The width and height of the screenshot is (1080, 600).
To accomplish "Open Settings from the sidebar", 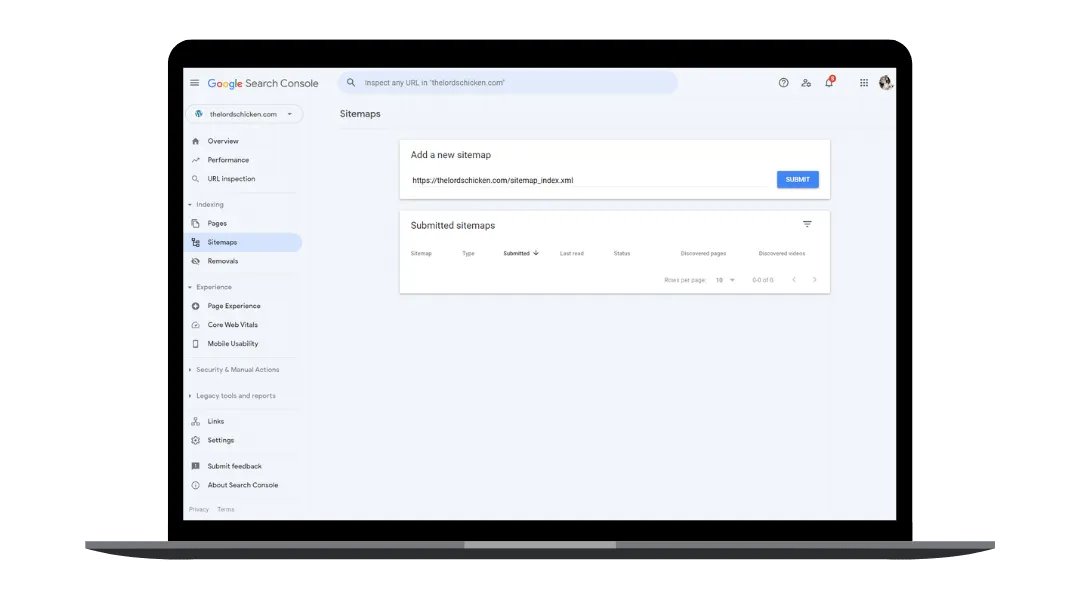I will pyautogui.click(x=220, y=440).
